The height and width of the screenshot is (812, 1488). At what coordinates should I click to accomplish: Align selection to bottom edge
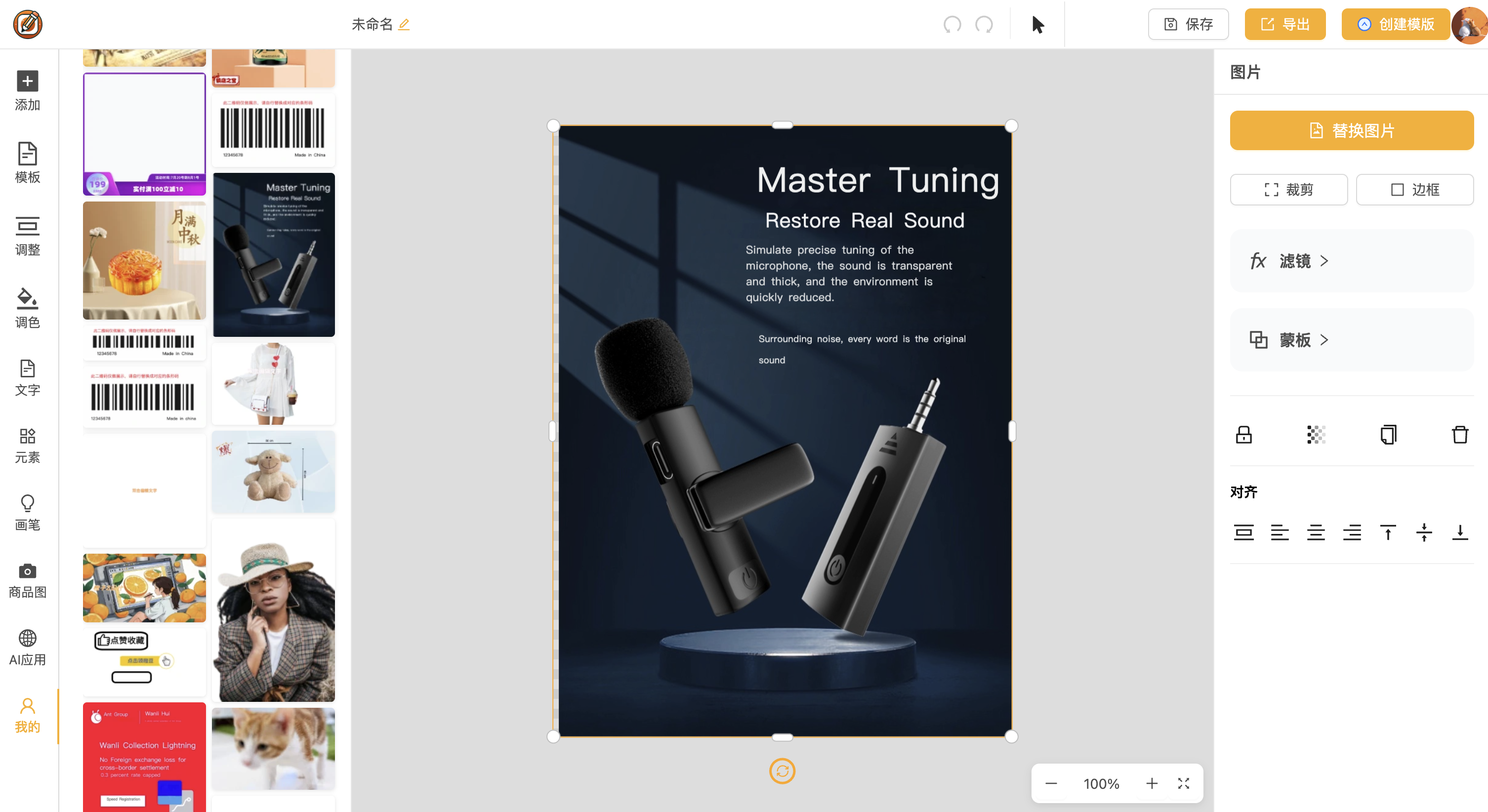[1460, 532]
